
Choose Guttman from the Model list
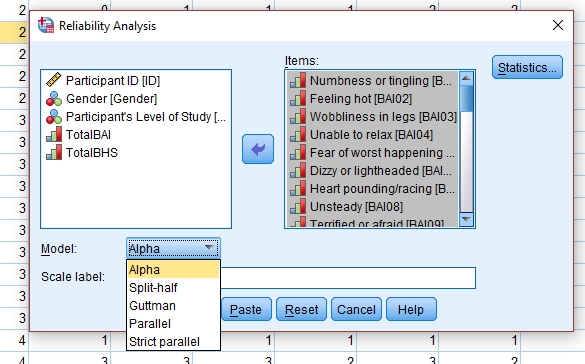(x=173, y=305)
